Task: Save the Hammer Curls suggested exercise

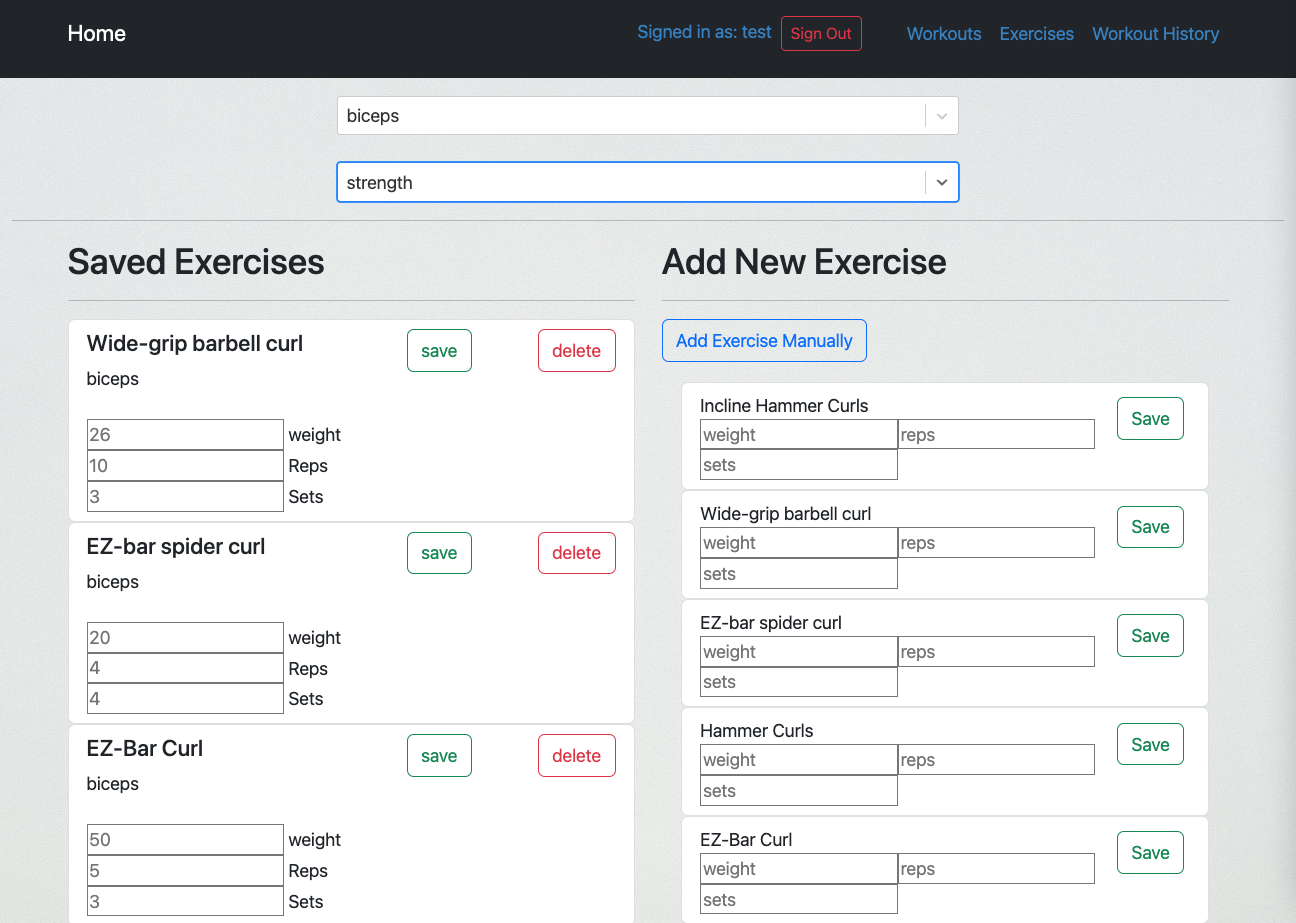Action: tap(1149, 743)
